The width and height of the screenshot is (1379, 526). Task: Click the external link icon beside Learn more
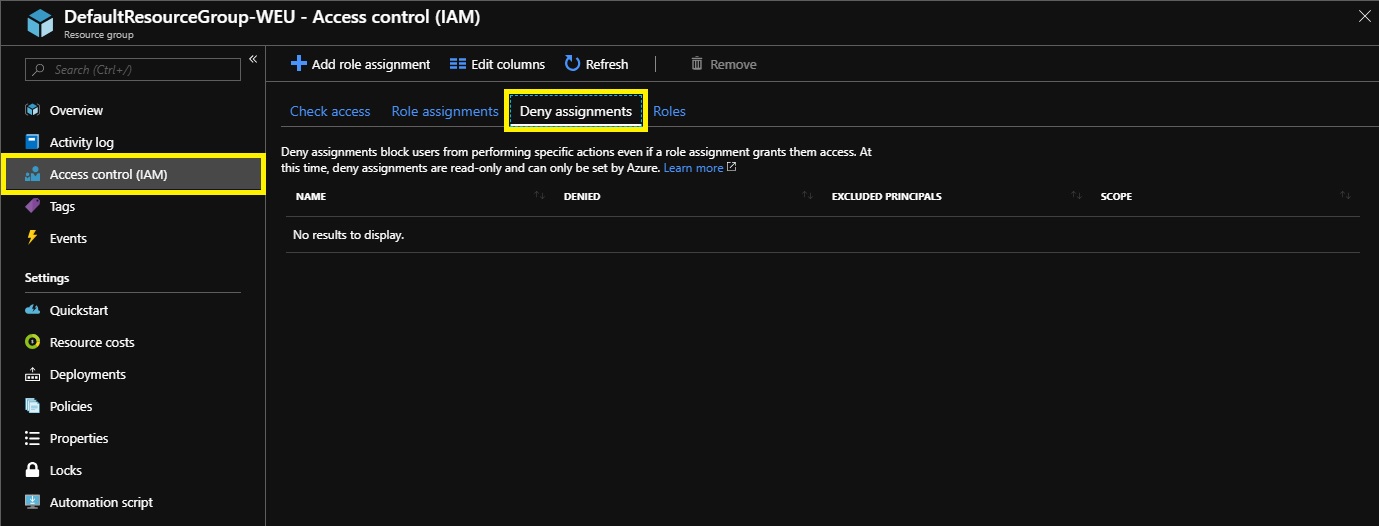pyautogui.click(x=732, y=168)
